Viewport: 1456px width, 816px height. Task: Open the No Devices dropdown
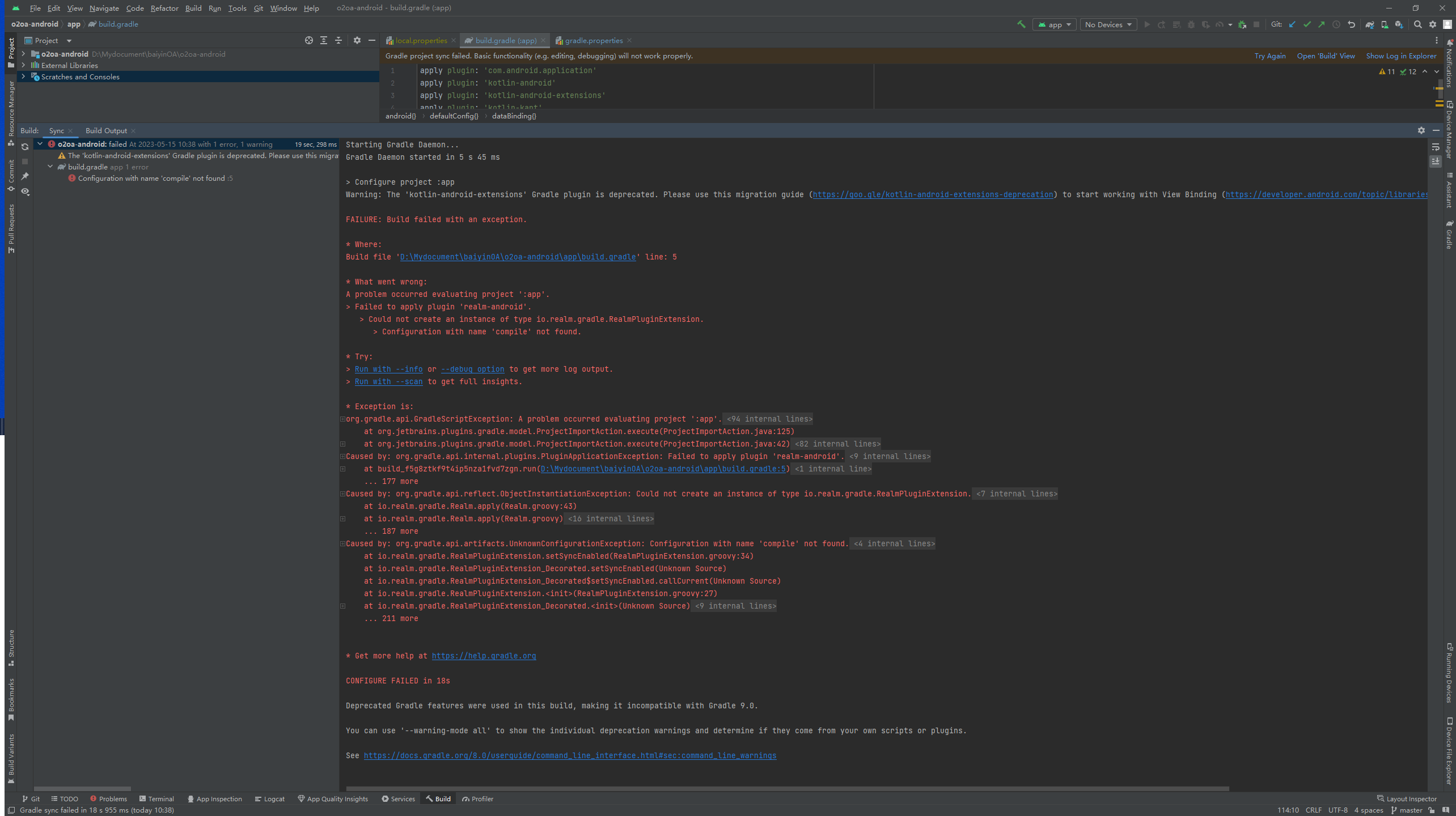tap(1108, 24)
